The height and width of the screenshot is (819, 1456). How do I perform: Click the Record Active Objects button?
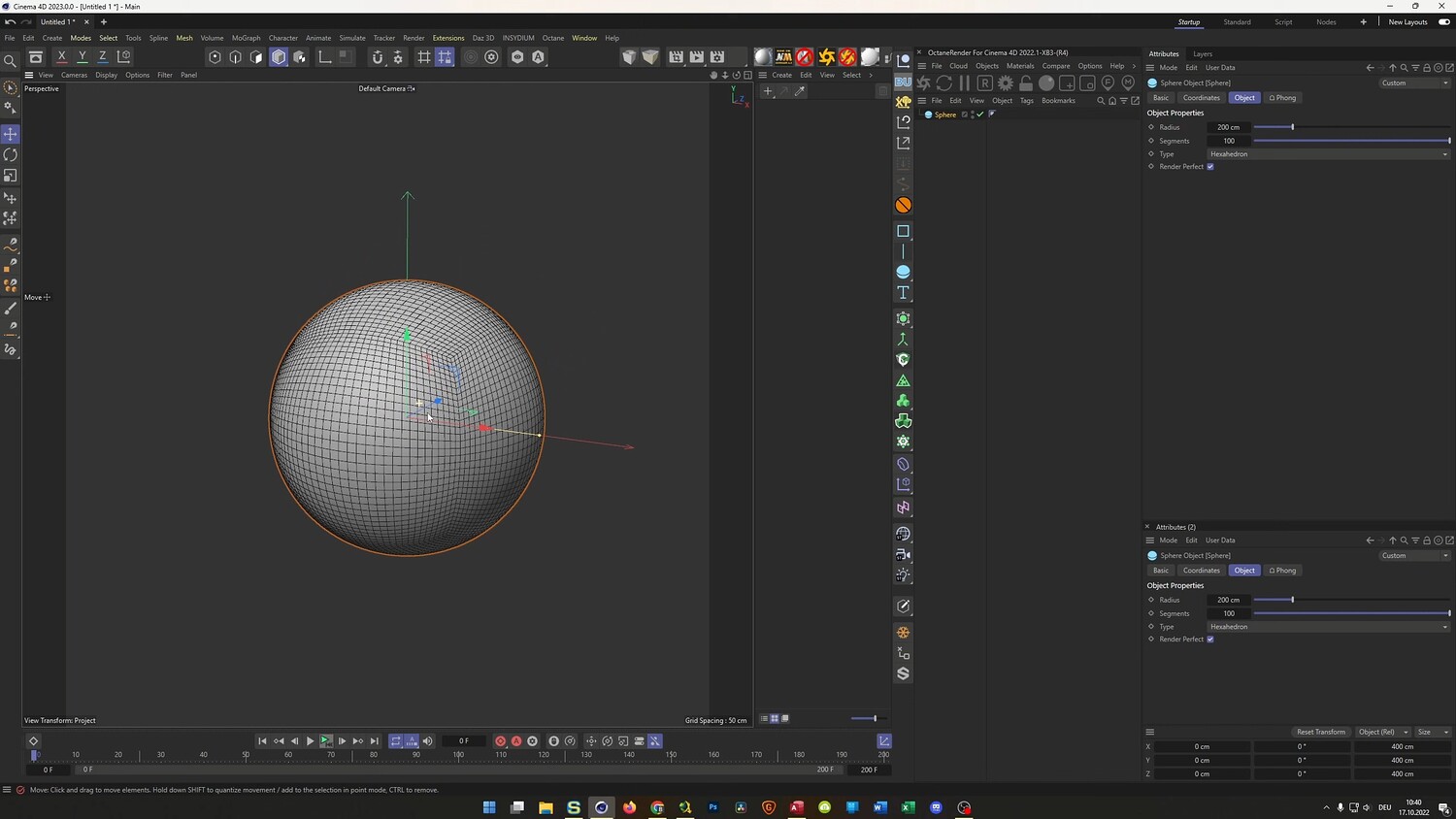[x=500, y=741]
